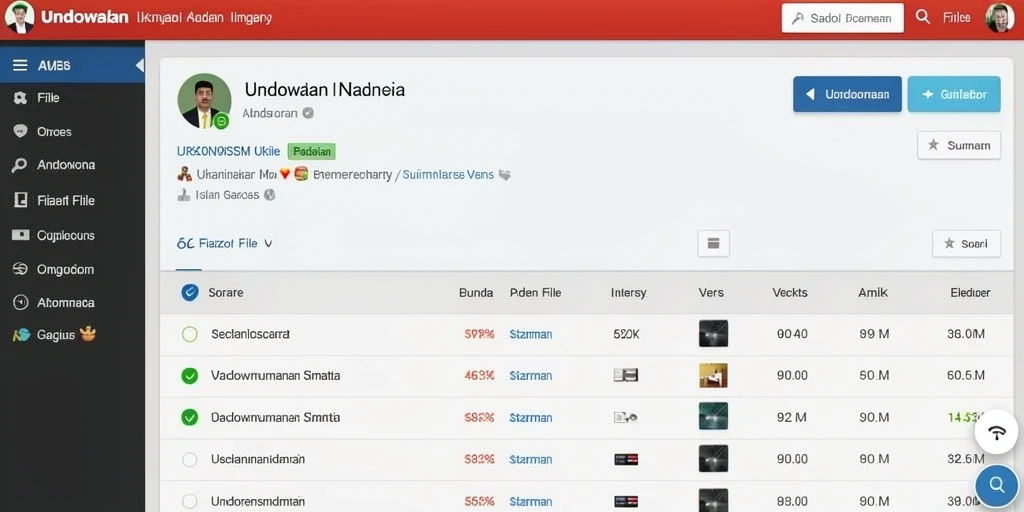Click the 463% value in Vadowmumanan Smatta row

(x=479, y=376)
